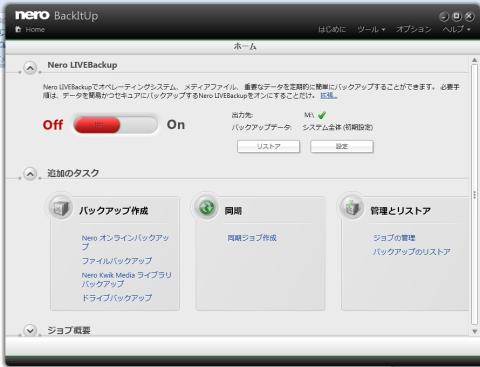This screenshot has height=367, width=480.
Task: Click the Home icon under the Nero logo
Action: point(18,29)
